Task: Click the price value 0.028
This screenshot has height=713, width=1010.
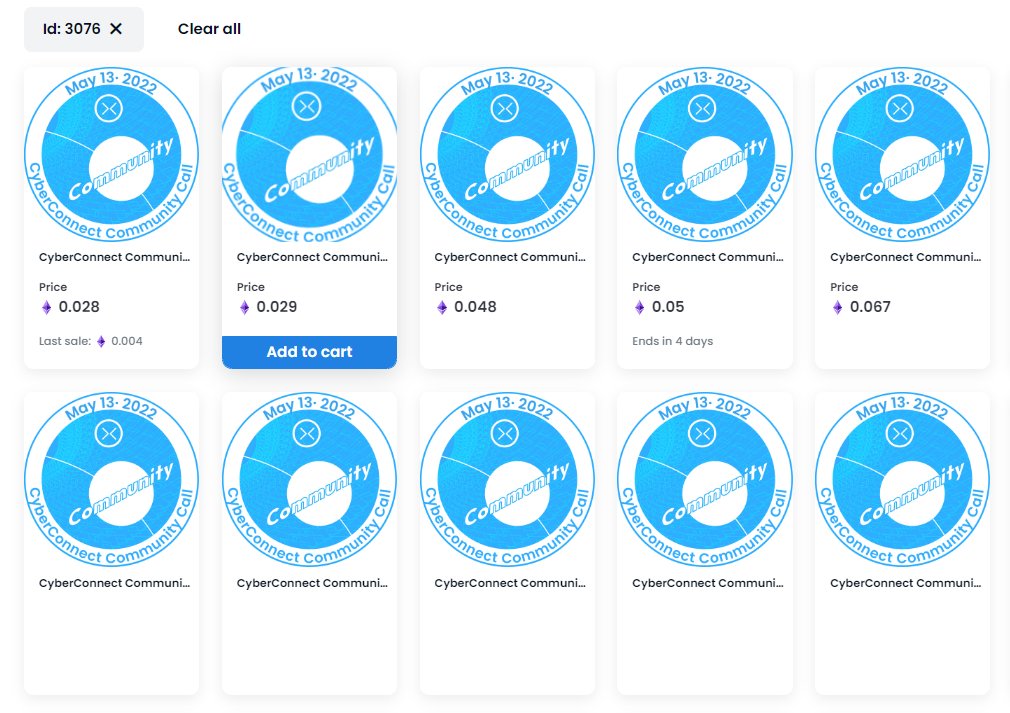Action: [x=79, y=307]
